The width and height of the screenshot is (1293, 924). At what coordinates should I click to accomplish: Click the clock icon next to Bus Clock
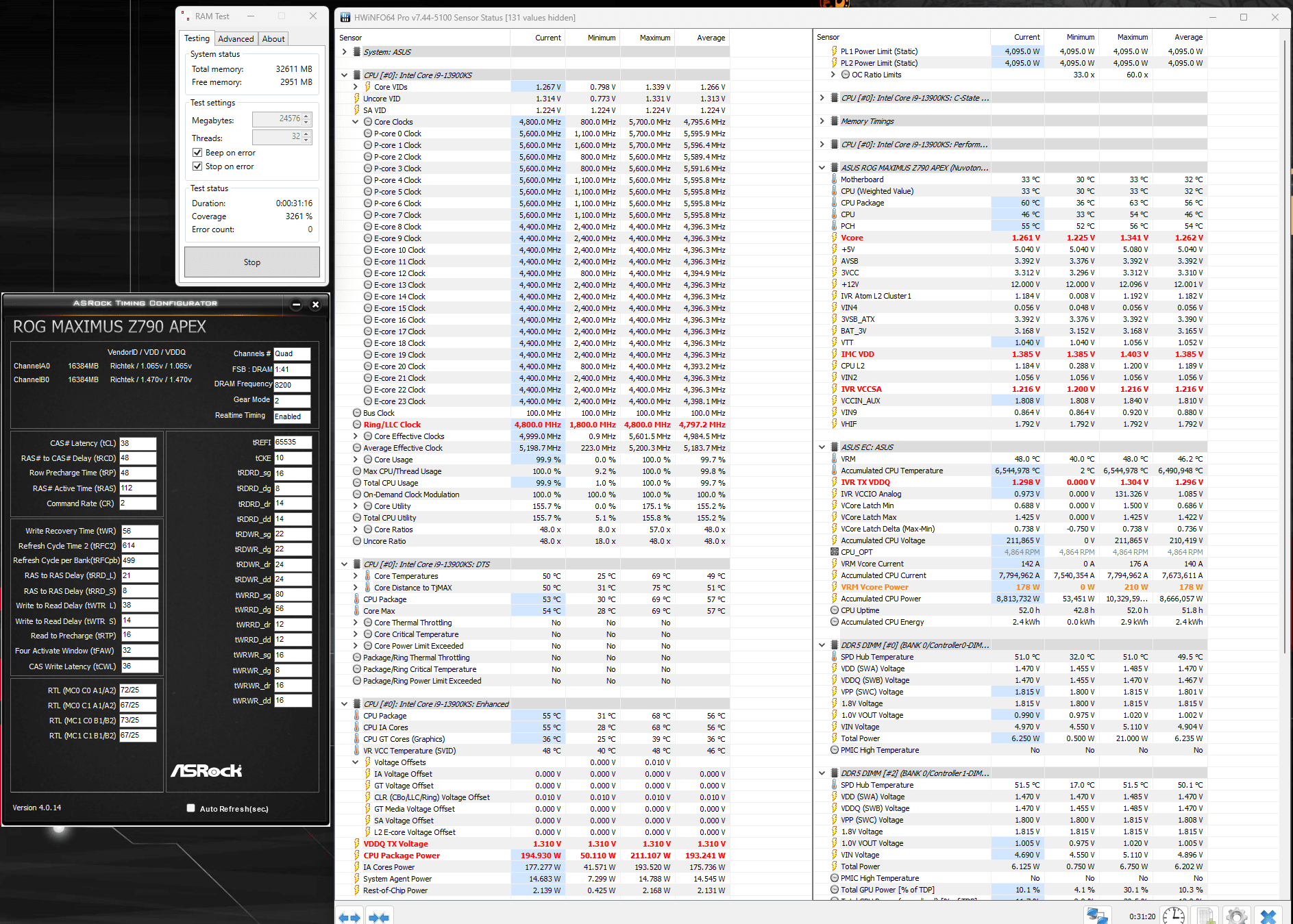point(357,413)
